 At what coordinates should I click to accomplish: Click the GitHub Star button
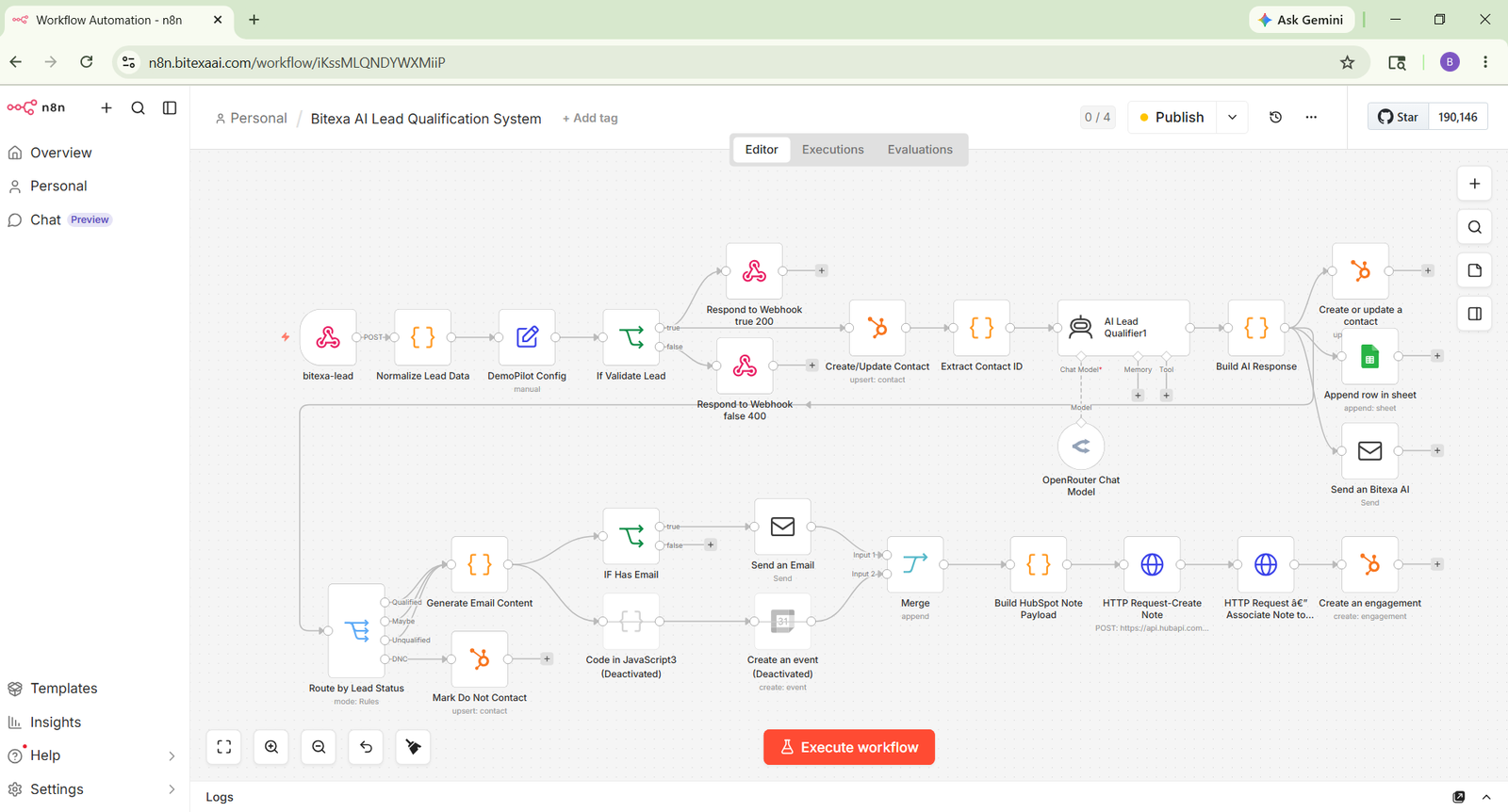click(1399, 117)
